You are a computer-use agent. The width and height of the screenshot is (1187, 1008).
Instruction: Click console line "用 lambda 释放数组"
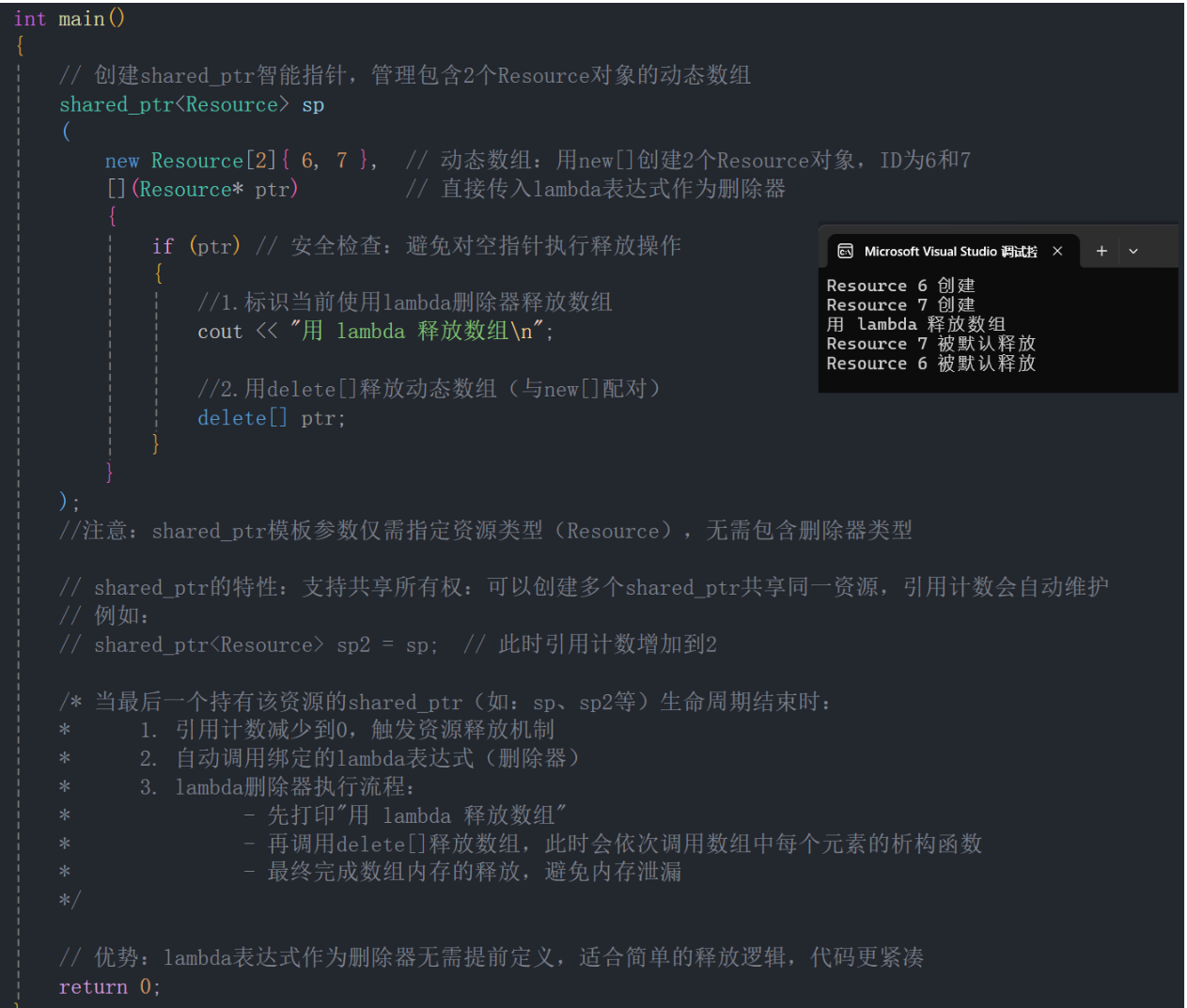(x=915, y=324)
